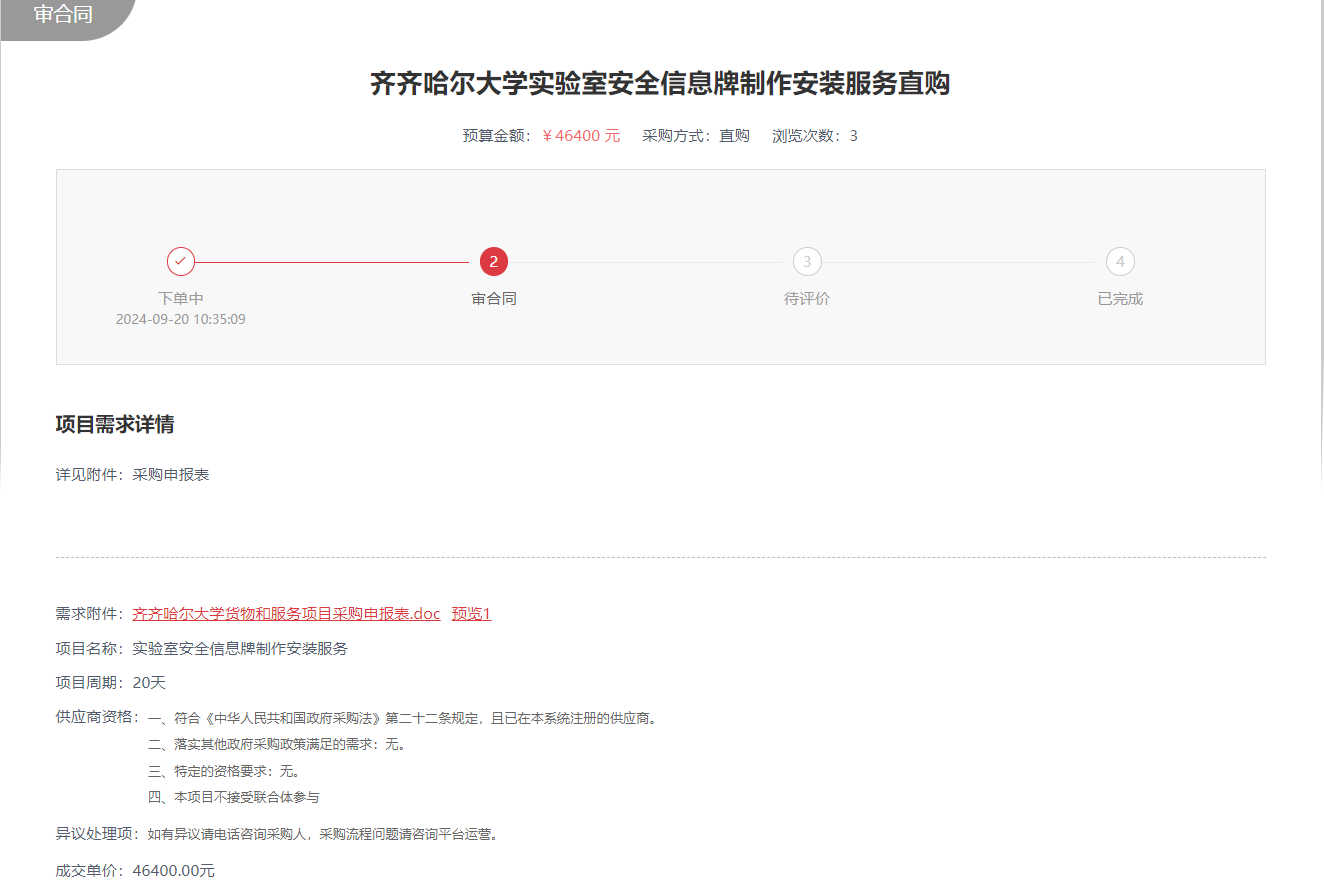Click the step 3 circle icon
This screenshot has width=1324, height=891.
pos(807,262)
